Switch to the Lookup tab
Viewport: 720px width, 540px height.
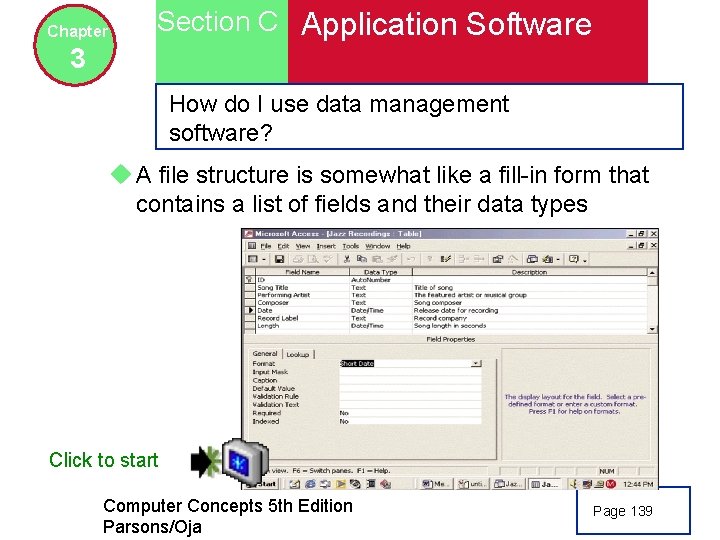[x=298, y=354]
